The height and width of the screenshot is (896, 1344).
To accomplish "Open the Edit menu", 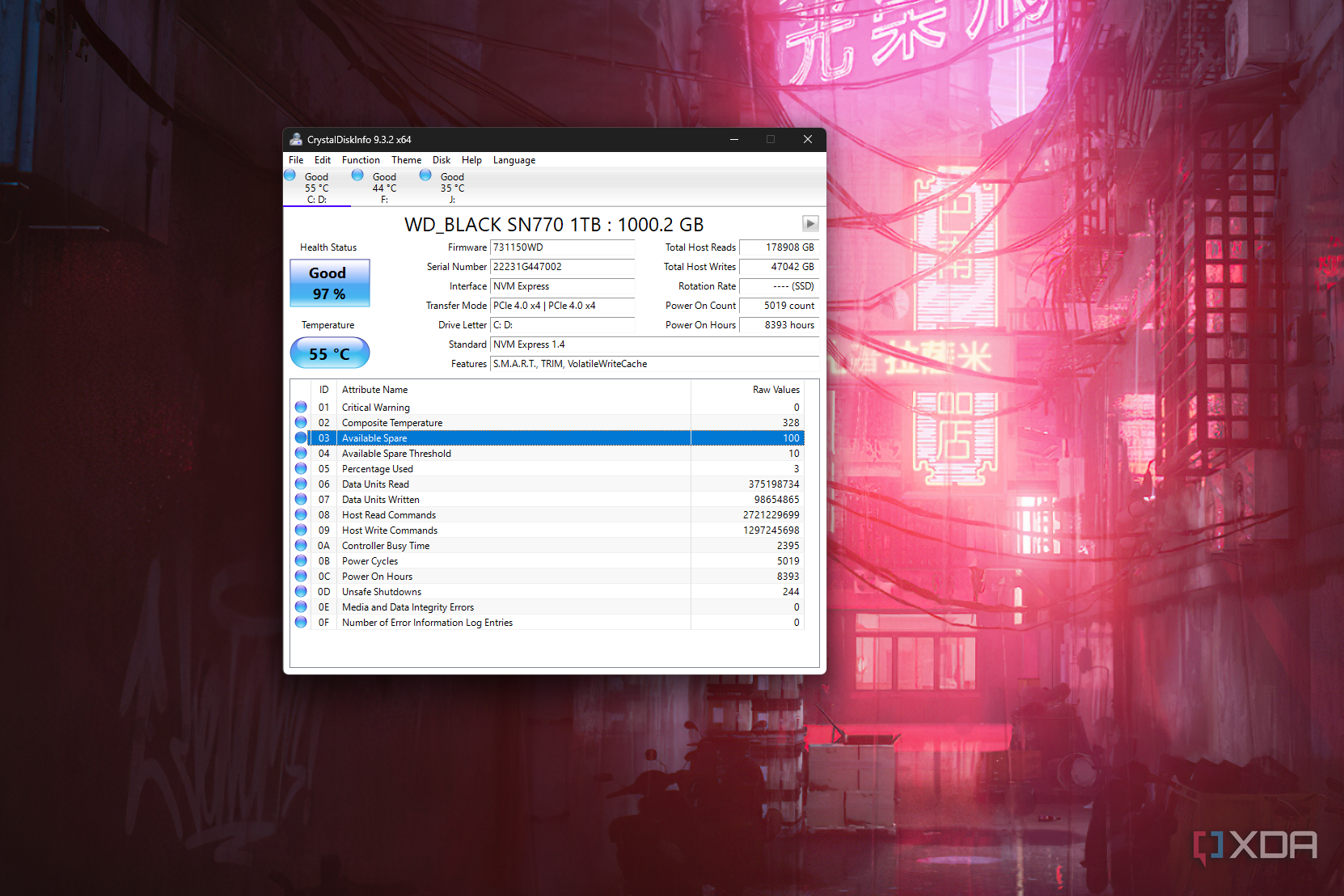I will point(323,160).
